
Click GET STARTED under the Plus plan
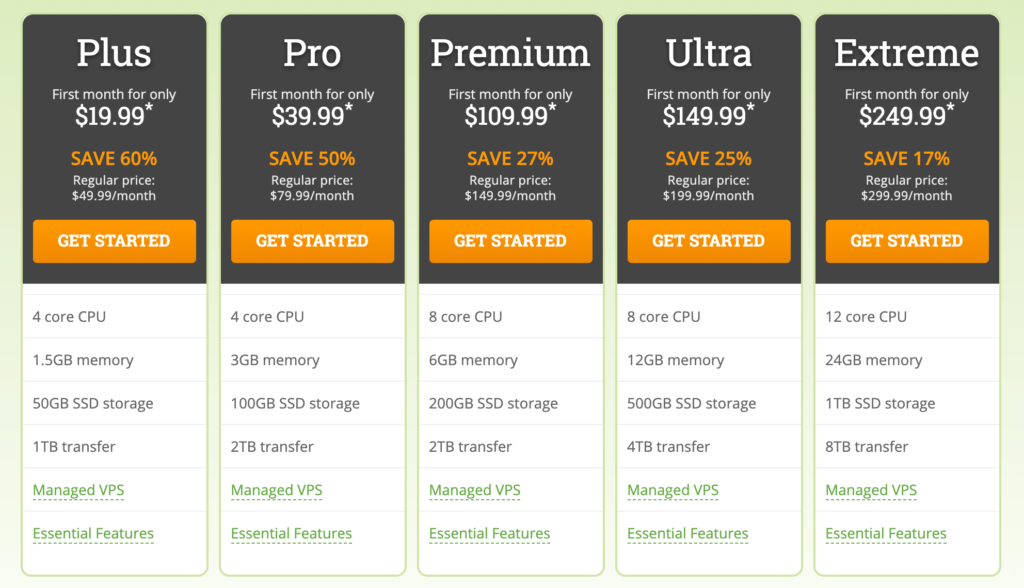click(114, 241)
